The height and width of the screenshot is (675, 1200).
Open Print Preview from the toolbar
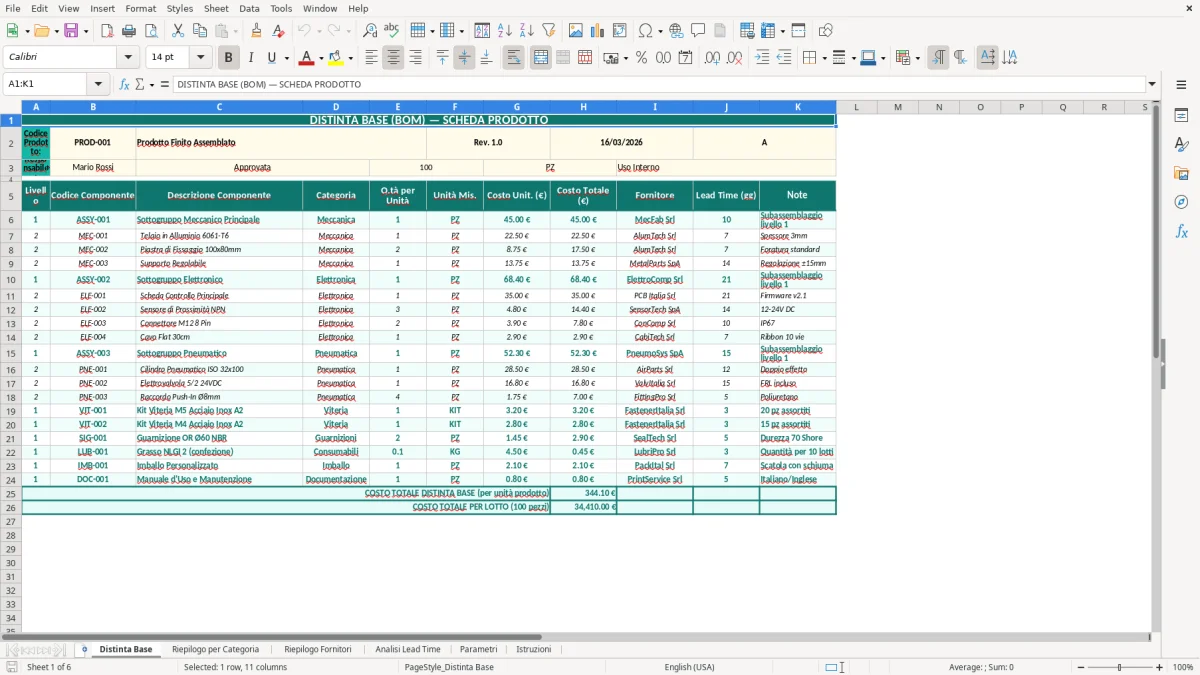150,31
